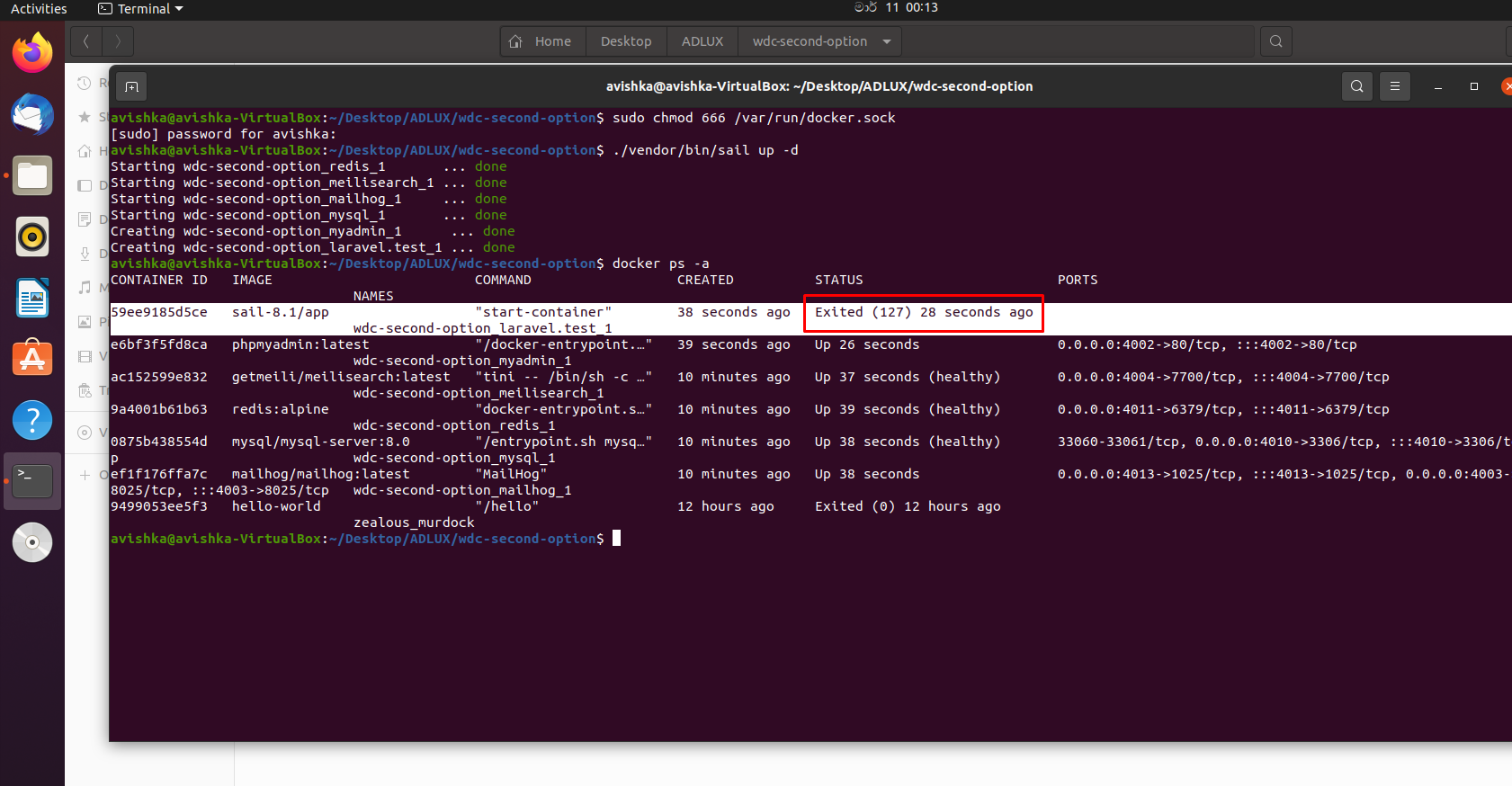Click mailhog/mailhog:latest image text
1512x786 pixels.
[321, 474]
